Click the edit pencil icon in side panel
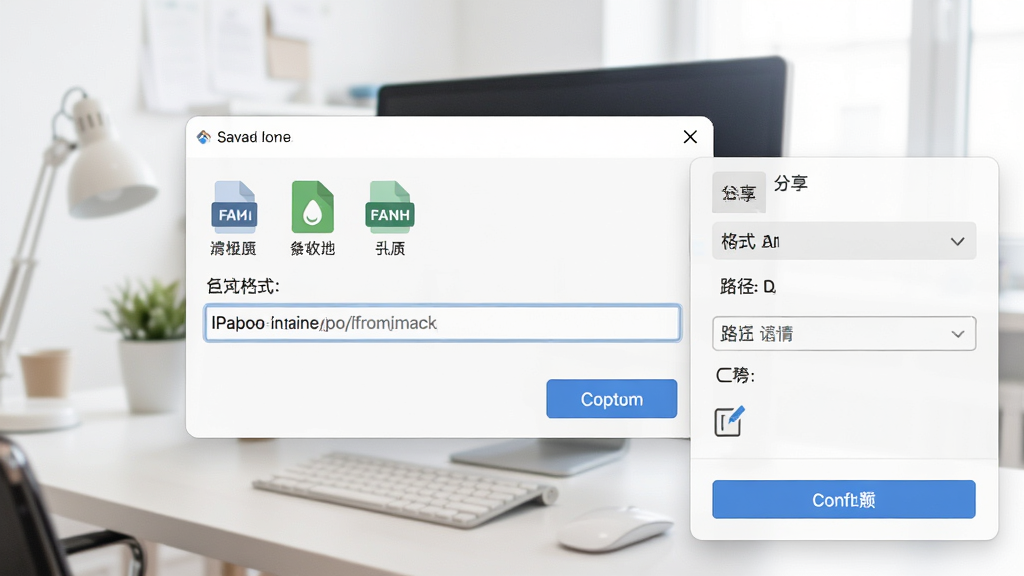Viewport: 1024px width, 576px height. click(729, 421)
